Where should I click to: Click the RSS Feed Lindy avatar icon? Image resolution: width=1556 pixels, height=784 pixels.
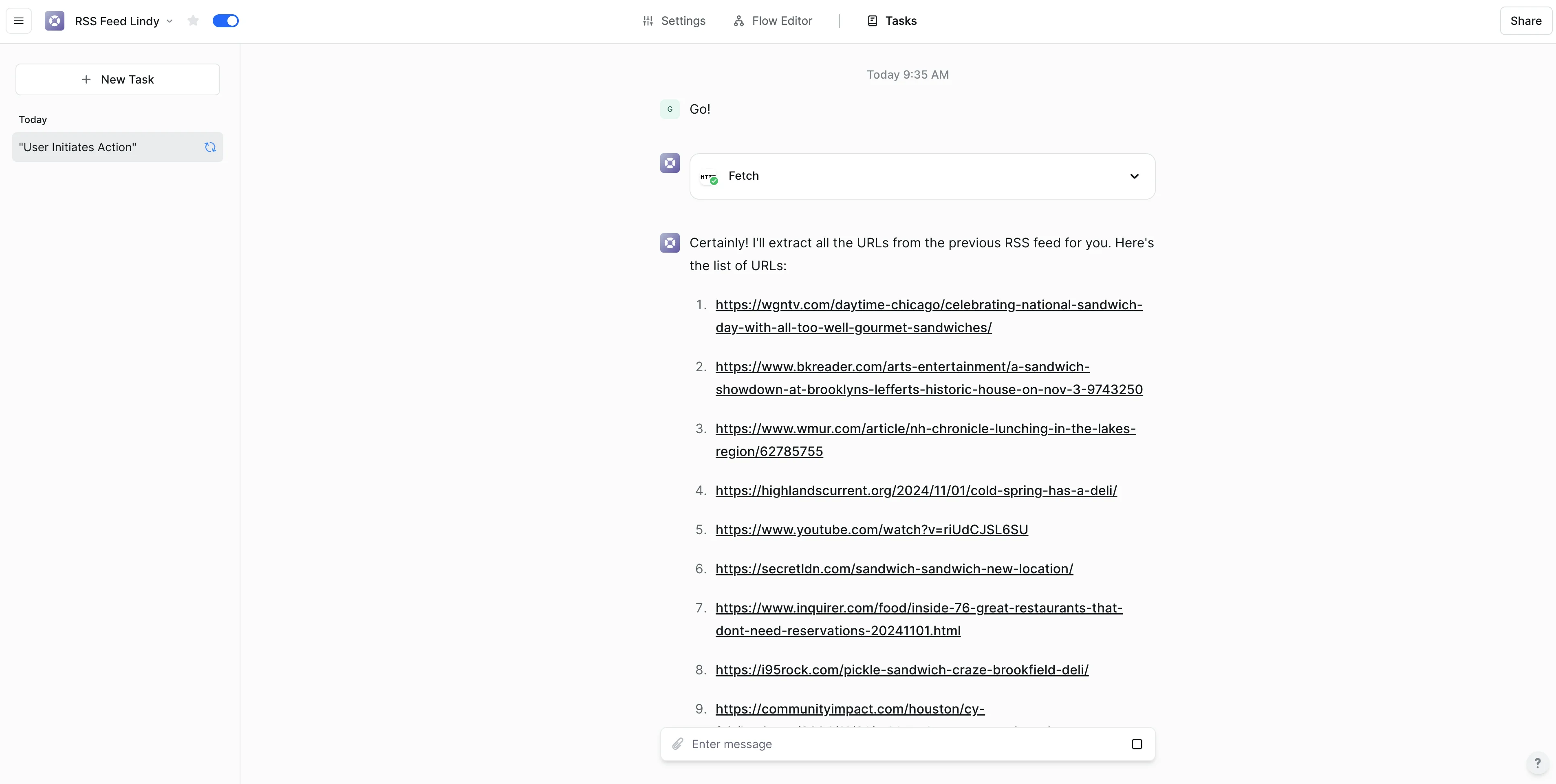54,21
